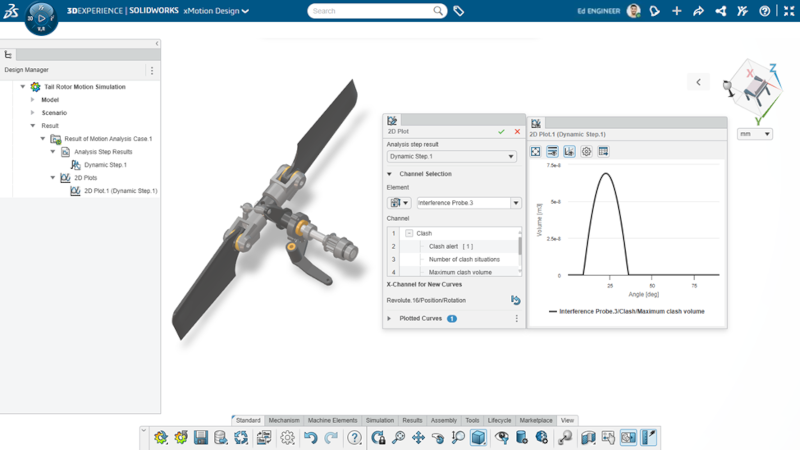The image size is (800, 450).
Task: Toggle the legend display button in plot toolbar
Action: (552, 152)
